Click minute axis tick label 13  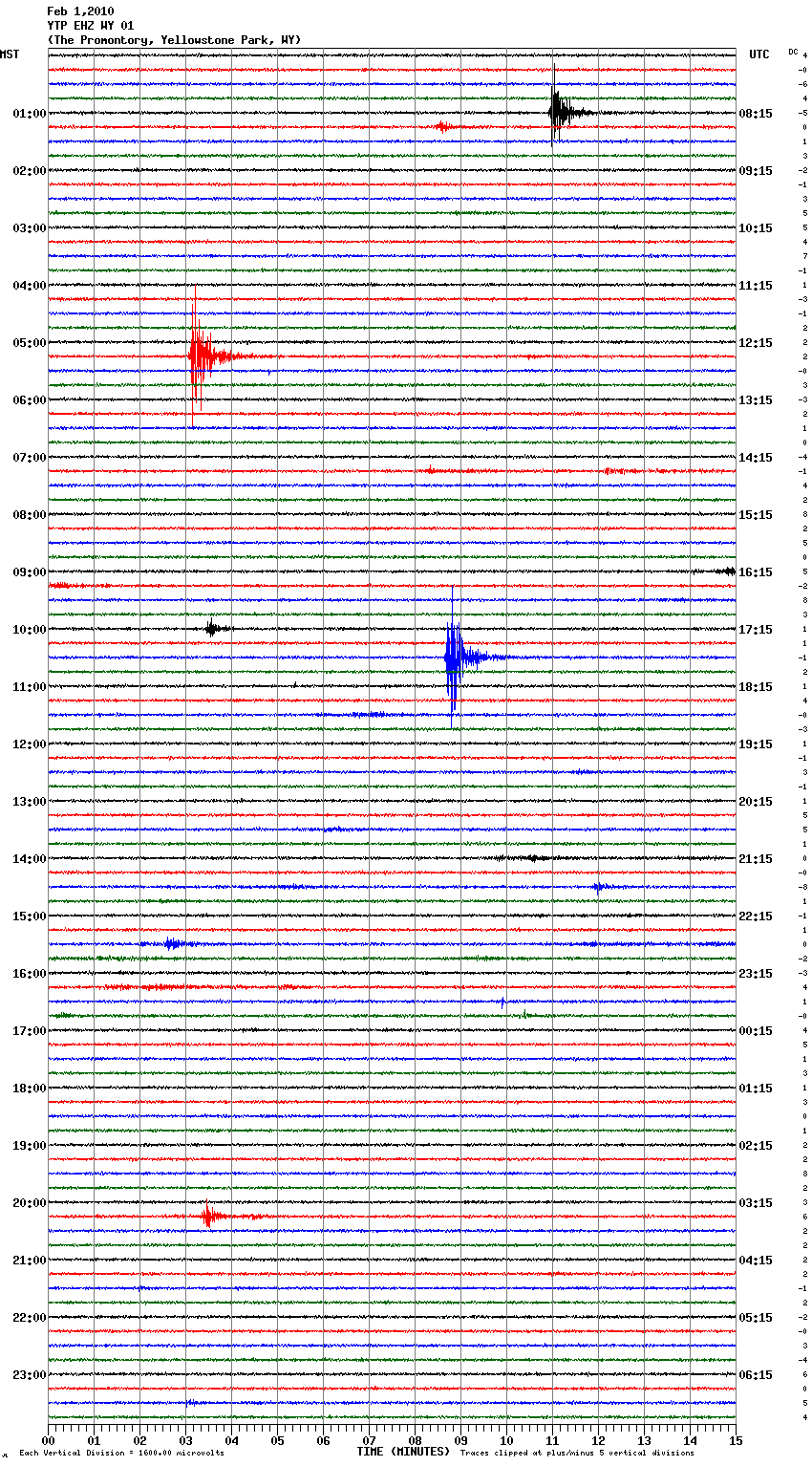(x=644, y=1440)
